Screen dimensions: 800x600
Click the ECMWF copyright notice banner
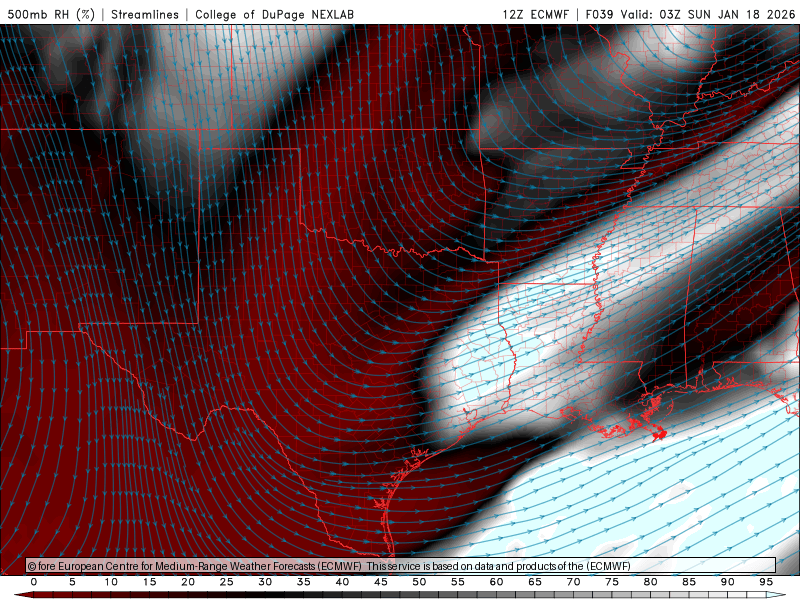[x=401, y=566]
